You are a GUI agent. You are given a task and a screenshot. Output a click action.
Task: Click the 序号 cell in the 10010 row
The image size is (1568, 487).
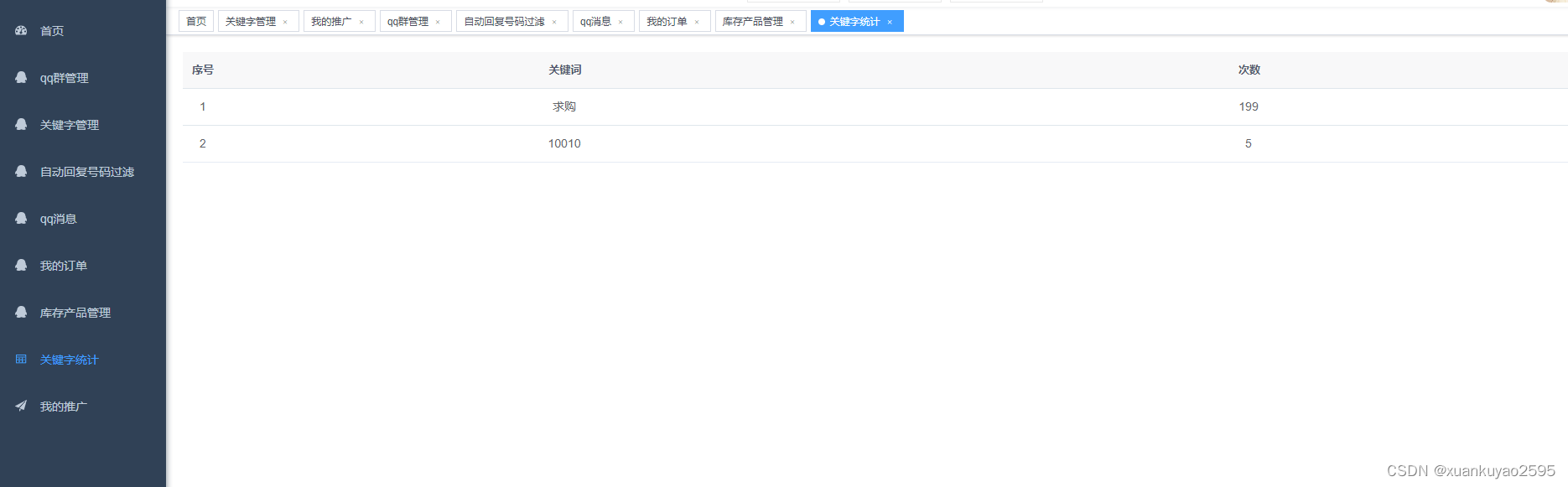pos(203,143)
